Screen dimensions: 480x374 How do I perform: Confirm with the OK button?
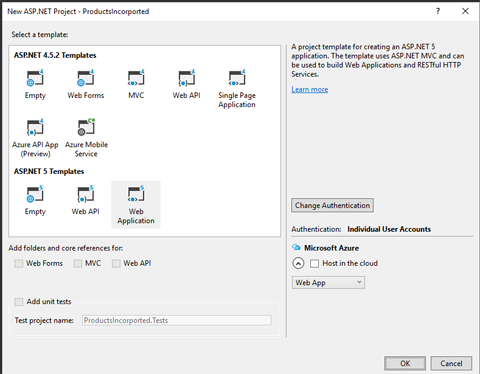pos(405,363)
